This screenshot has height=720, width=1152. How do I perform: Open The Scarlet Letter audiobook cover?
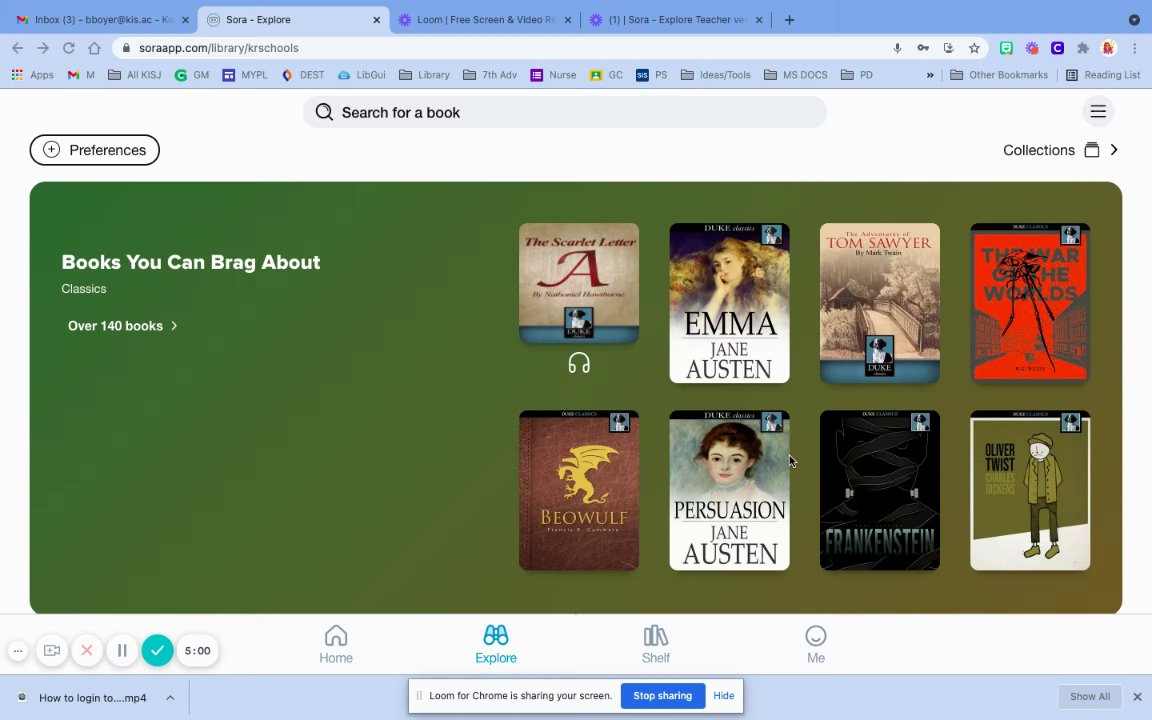pyautogui.click(x=579, y=283)
